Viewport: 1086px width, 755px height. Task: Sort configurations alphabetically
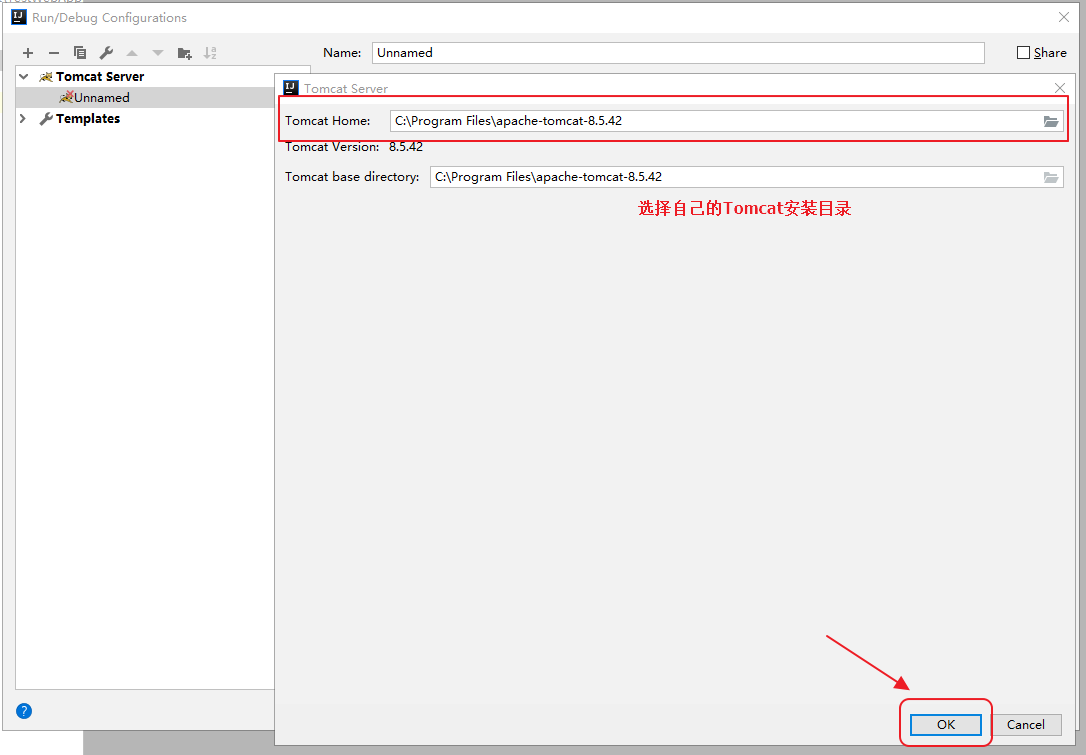pos(210,53)
